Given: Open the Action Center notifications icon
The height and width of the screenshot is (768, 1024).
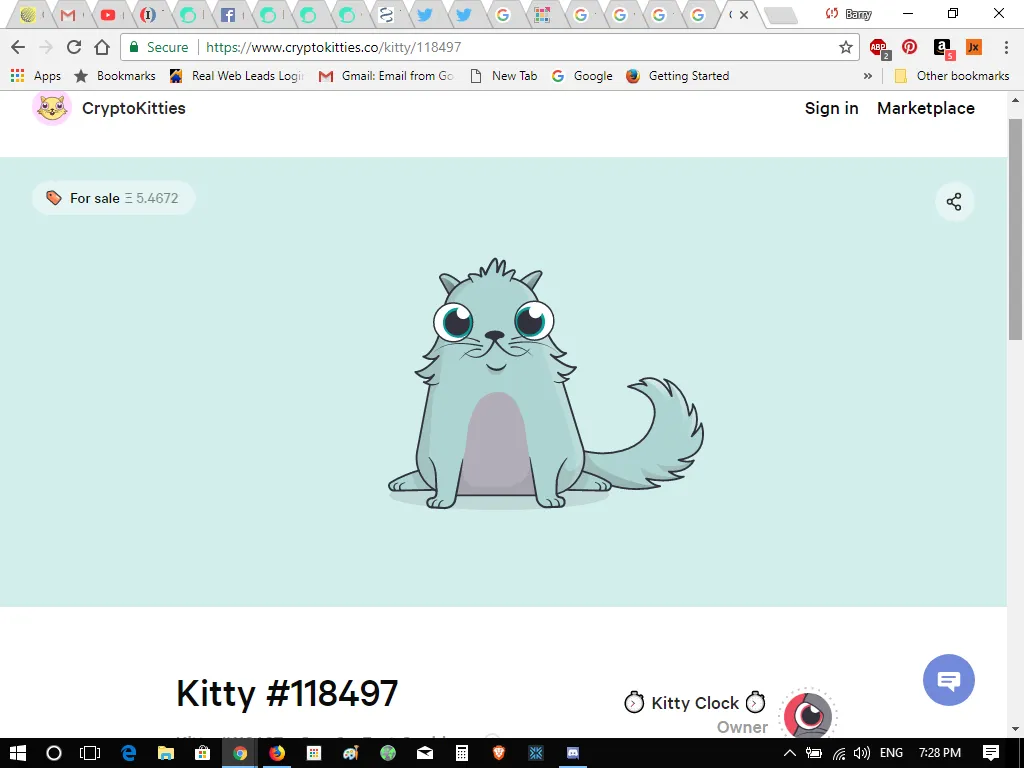Looking at the screenshot, I should [x=991, y=753].
